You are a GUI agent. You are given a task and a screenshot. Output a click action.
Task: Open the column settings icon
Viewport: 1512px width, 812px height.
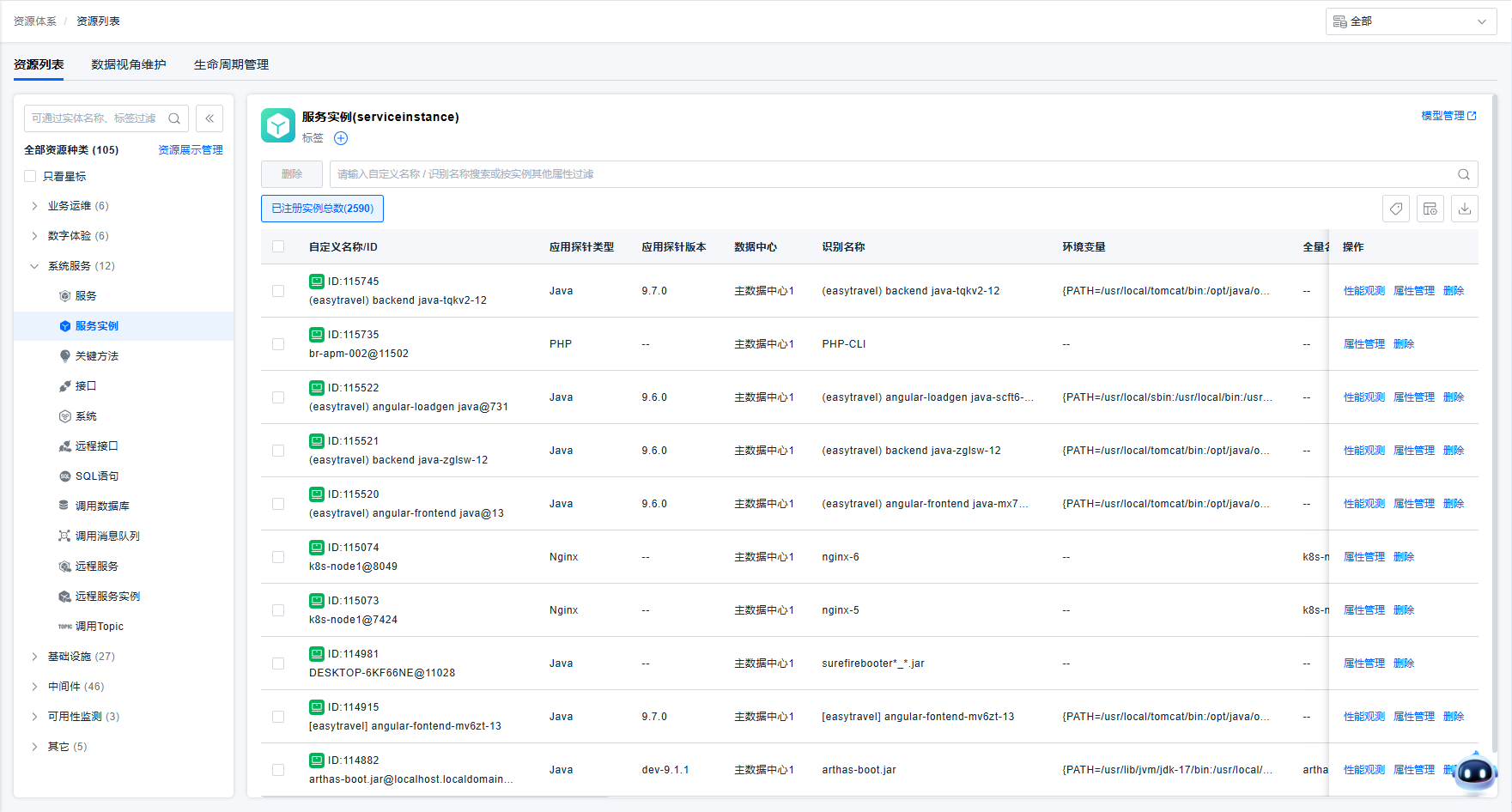1430,209
